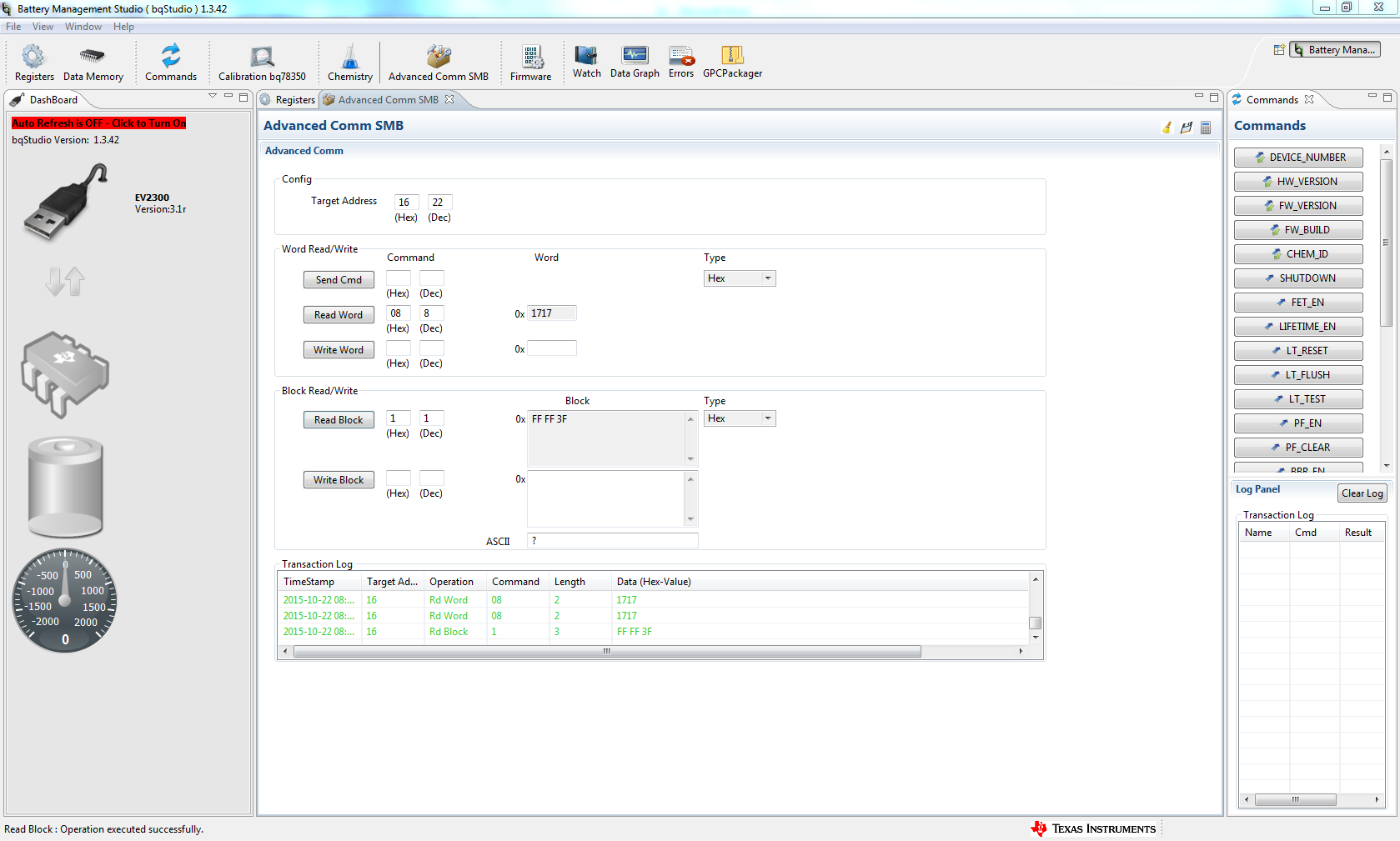
Task: Send the DEVICE_NUMBER command
Action: click(x=1298, y=157)
